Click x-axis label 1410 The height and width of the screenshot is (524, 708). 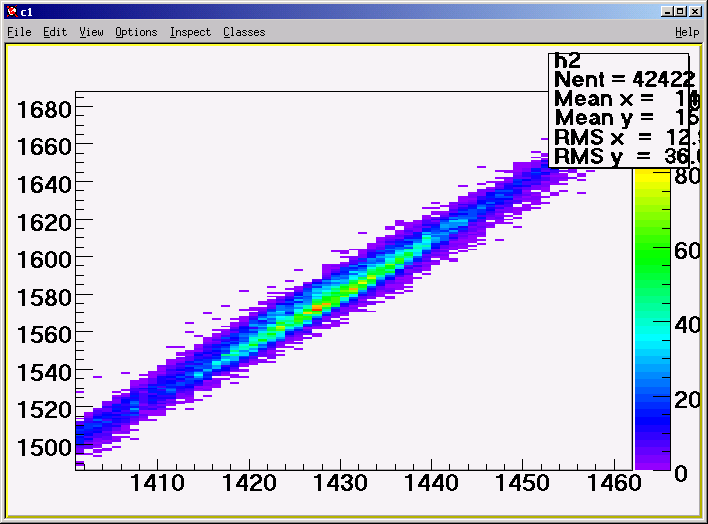(157, 483)
